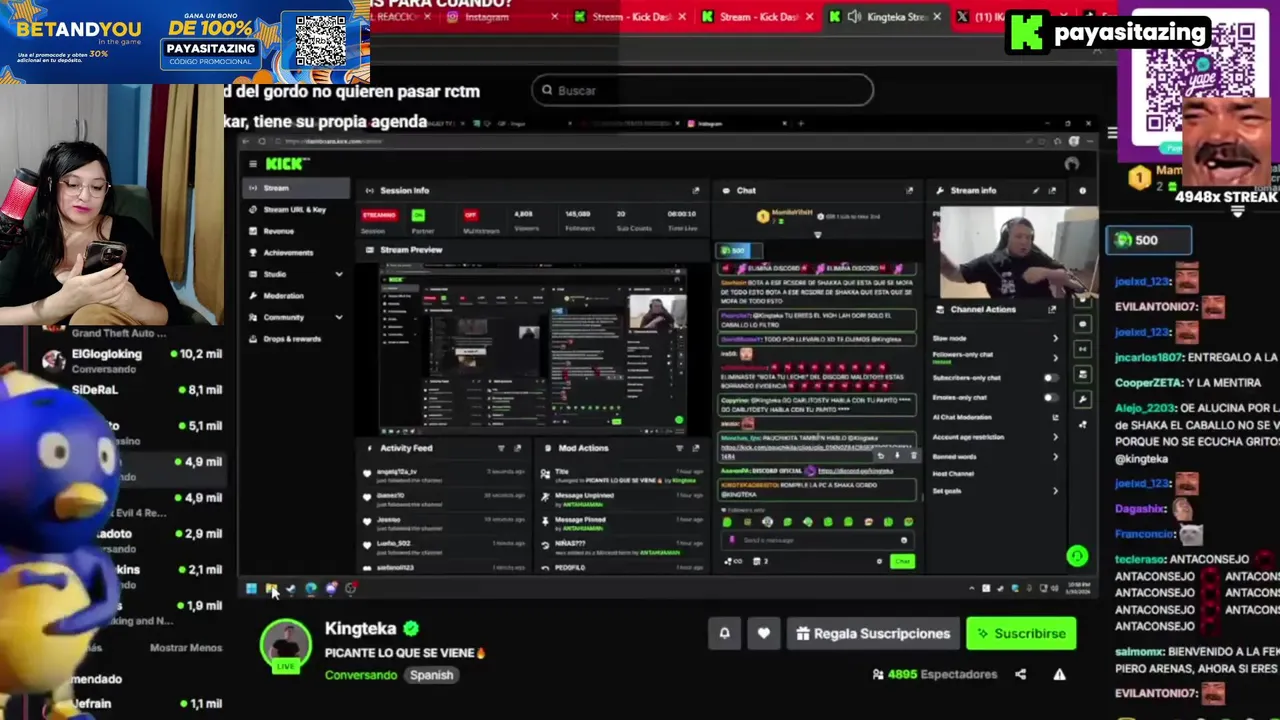Screen dimensions: 1280x720
Task: Open Edge browser in shared screen taskbar
Action: pos(311,589)
